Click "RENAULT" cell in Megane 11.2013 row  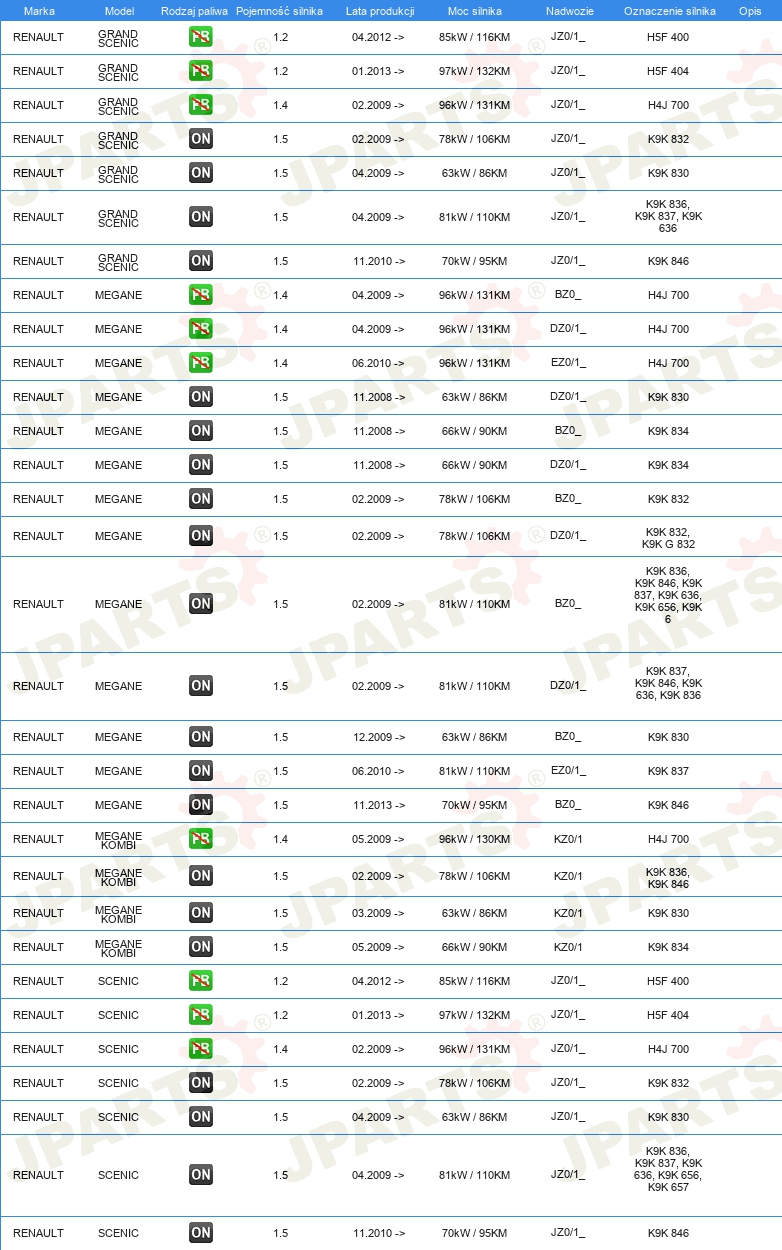[38, 805]
